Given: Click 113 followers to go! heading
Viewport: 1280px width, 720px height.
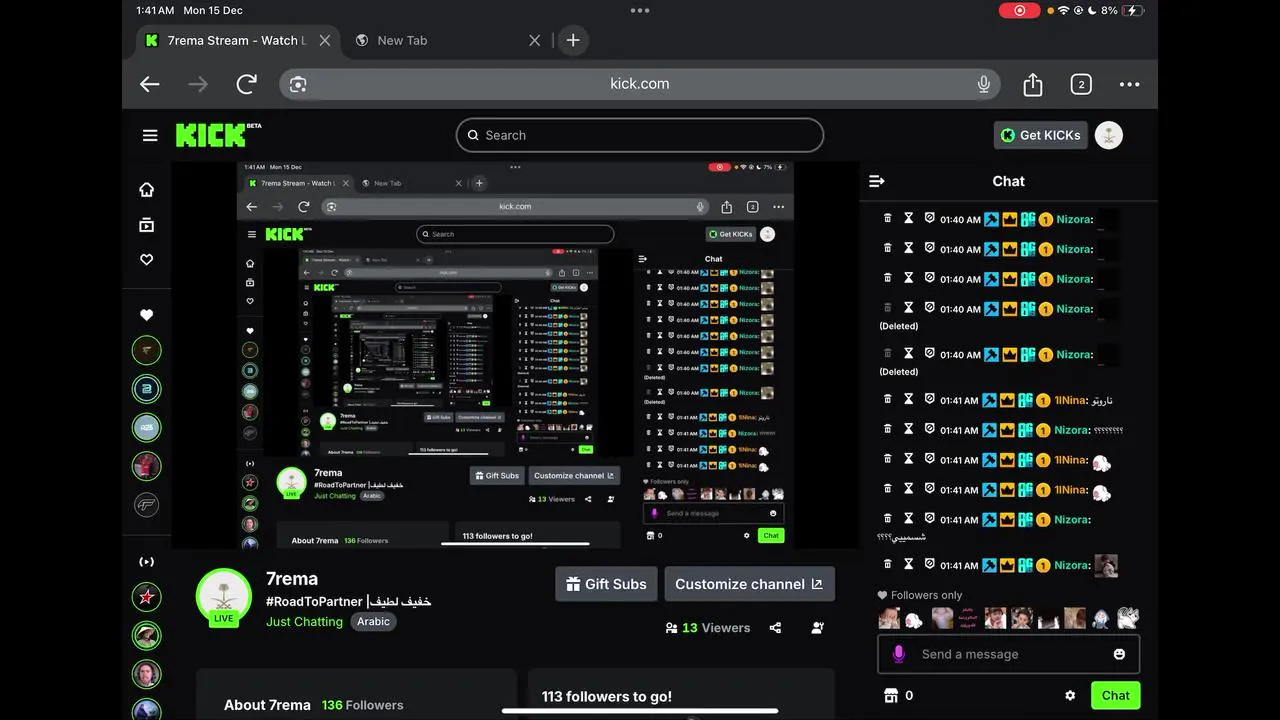Looking at the screenshot, I should click(607, 696).
